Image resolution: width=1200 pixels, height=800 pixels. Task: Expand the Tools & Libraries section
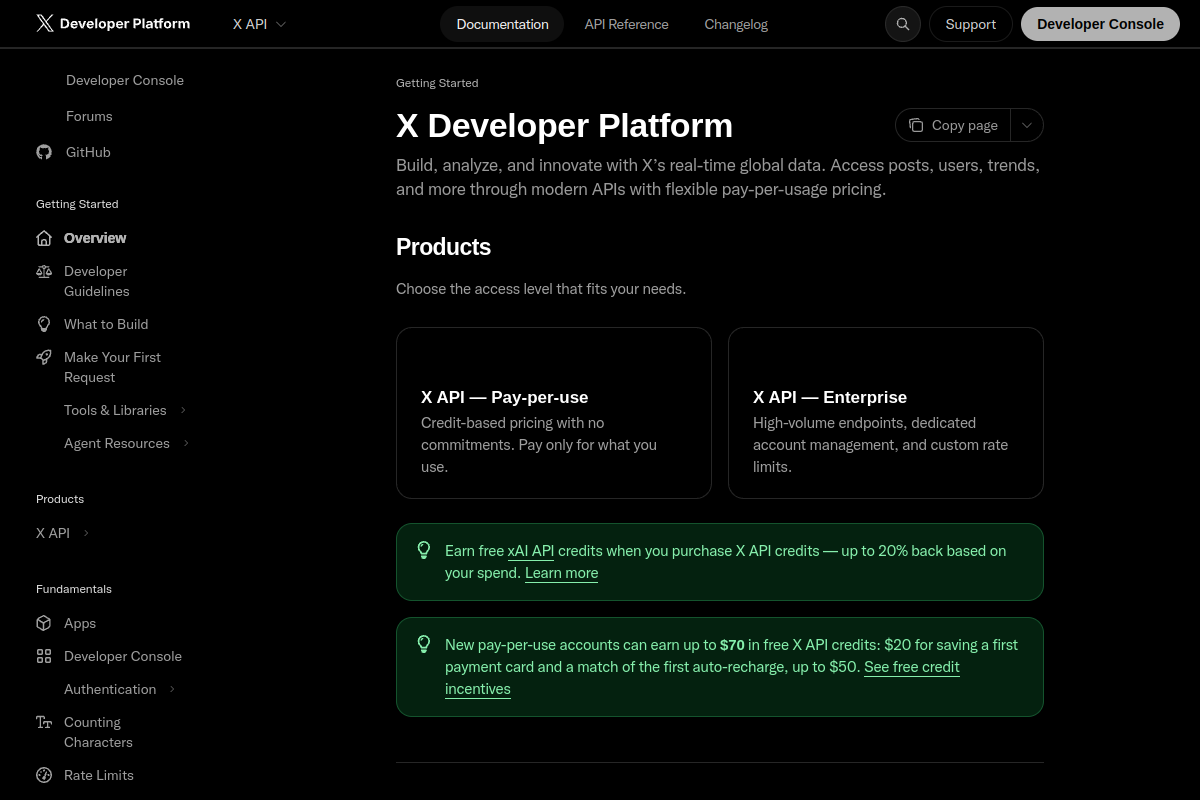click(184, 410)
